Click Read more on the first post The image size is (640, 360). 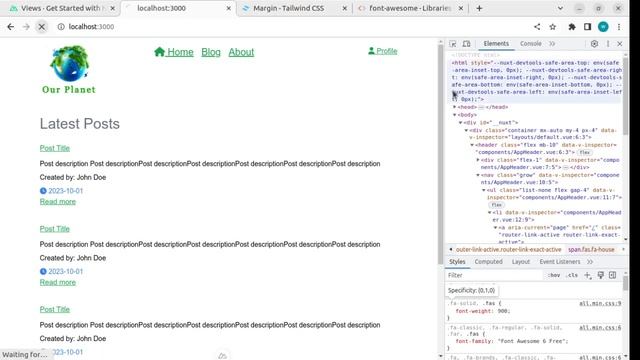[x=58, y=202]
